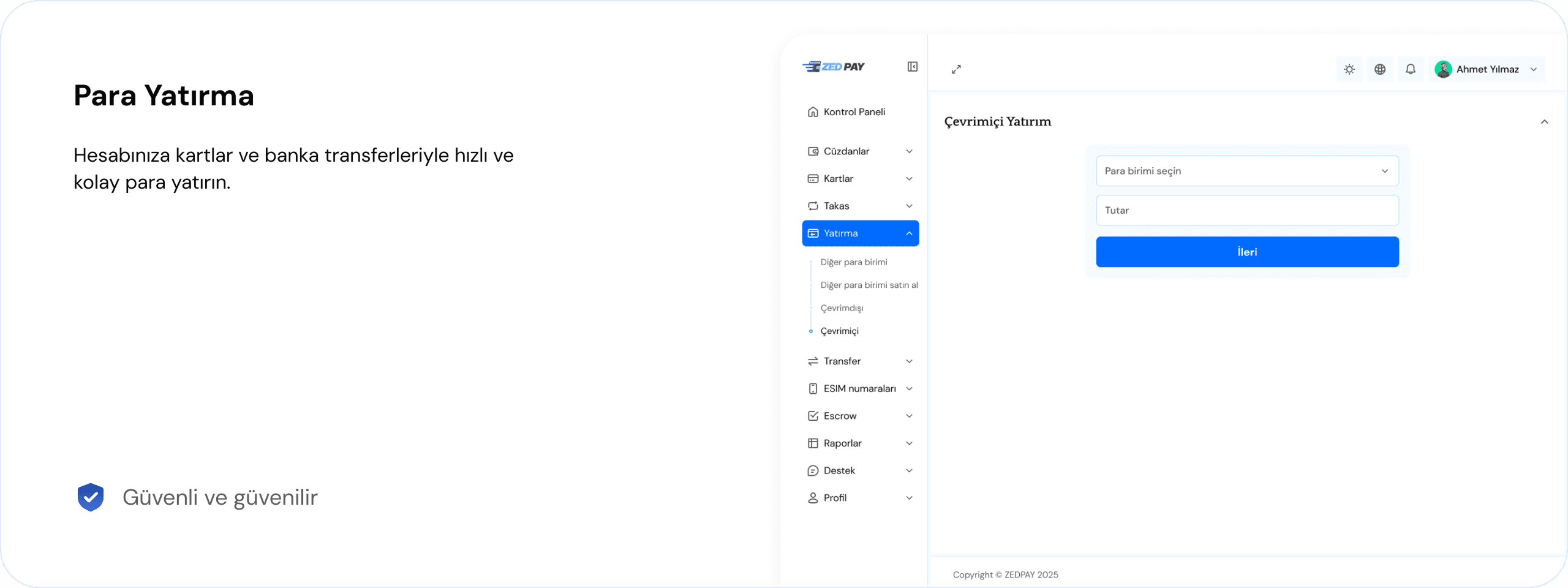The width and height of the screenshot is (1568, 588).
Task: Click the Escrow checkbox icon
Action: 813,416
